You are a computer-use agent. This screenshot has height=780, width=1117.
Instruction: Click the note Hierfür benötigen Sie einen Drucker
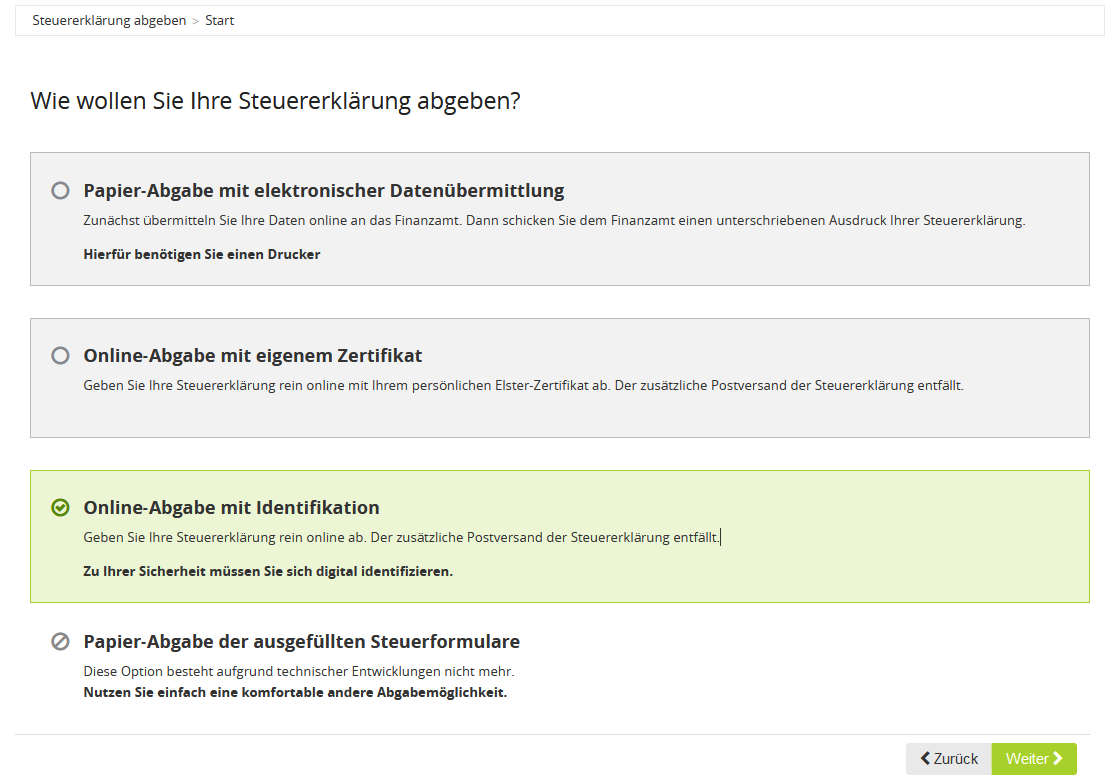coord(201,254)
